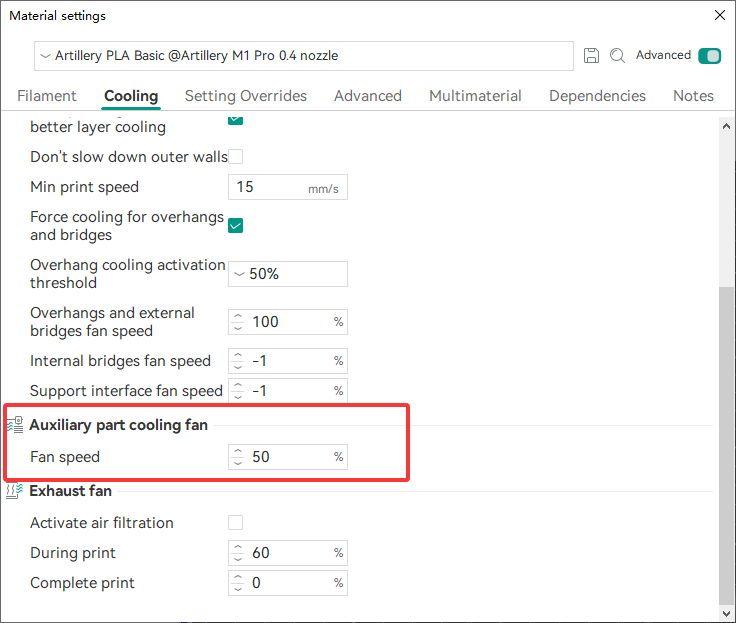
Task: Click the save preset floppy disk icon
Action: tap(592, 56)
